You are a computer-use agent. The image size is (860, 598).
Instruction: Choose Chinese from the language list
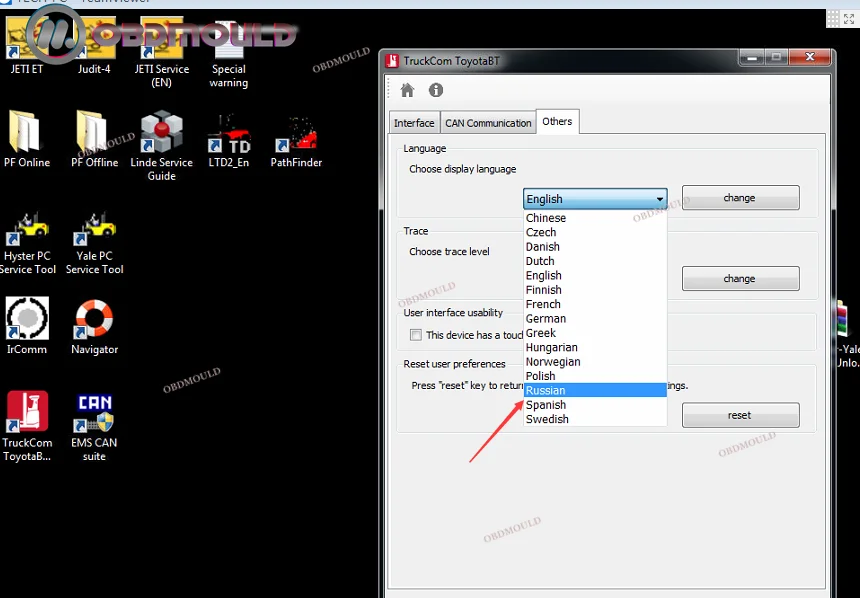[x=595, y=218]
